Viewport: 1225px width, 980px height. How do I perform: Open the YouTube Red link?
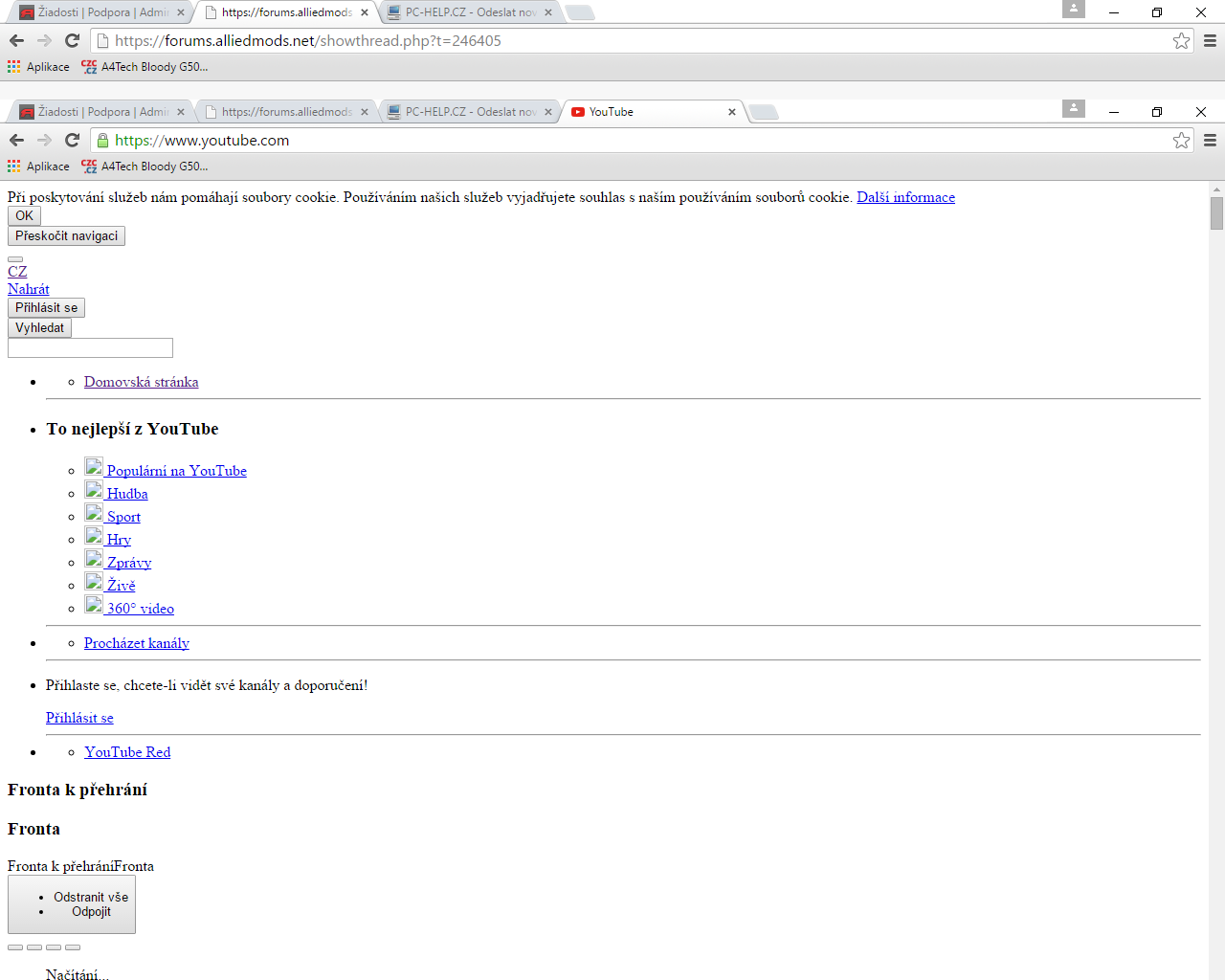click(127, 752)
